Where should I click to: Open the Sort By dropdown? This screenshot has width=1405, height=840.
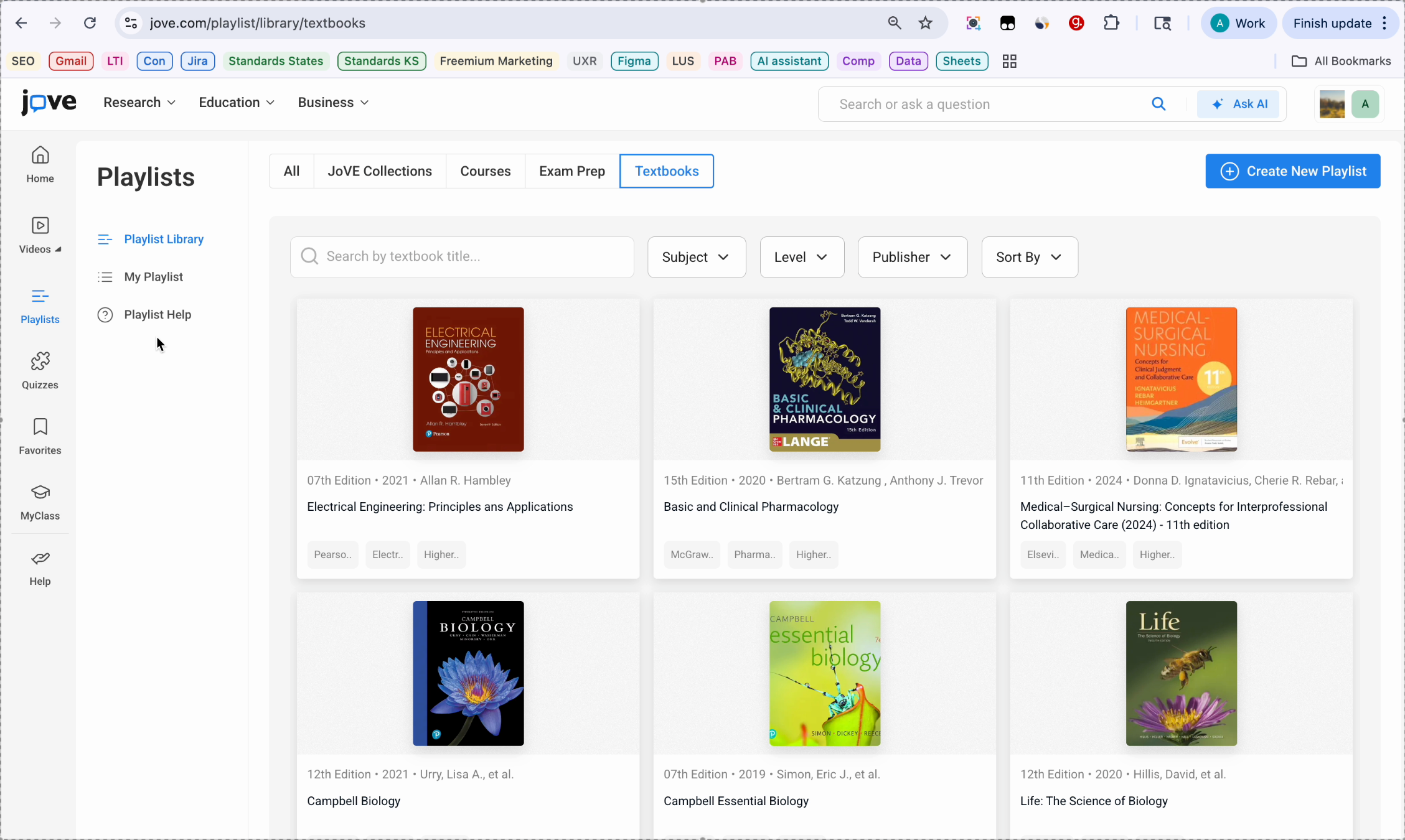1030,257
